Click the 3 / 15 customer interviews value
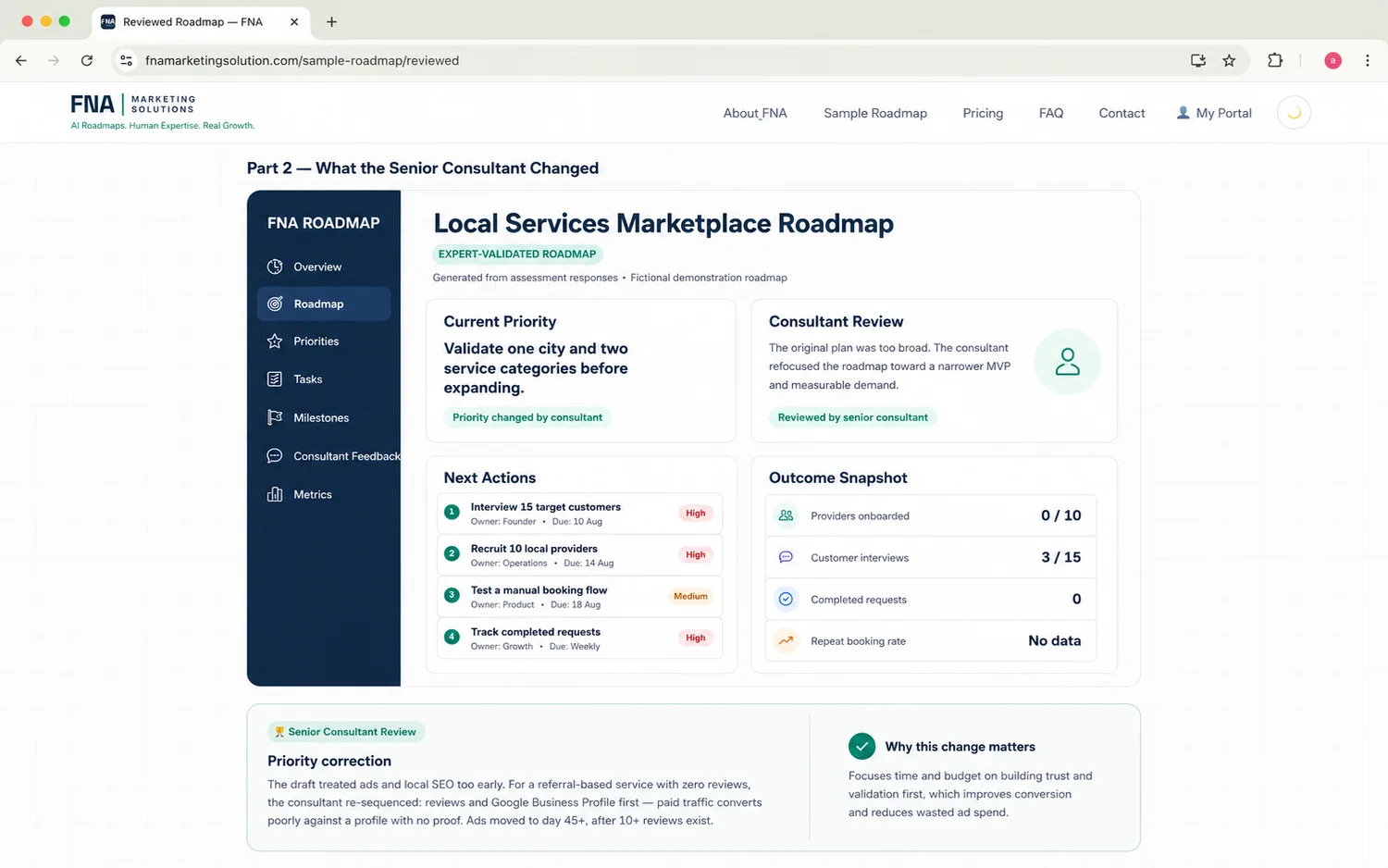The width and height of the screenshot is (1388, 868). pyautogui.click(x=1060, y=557)
